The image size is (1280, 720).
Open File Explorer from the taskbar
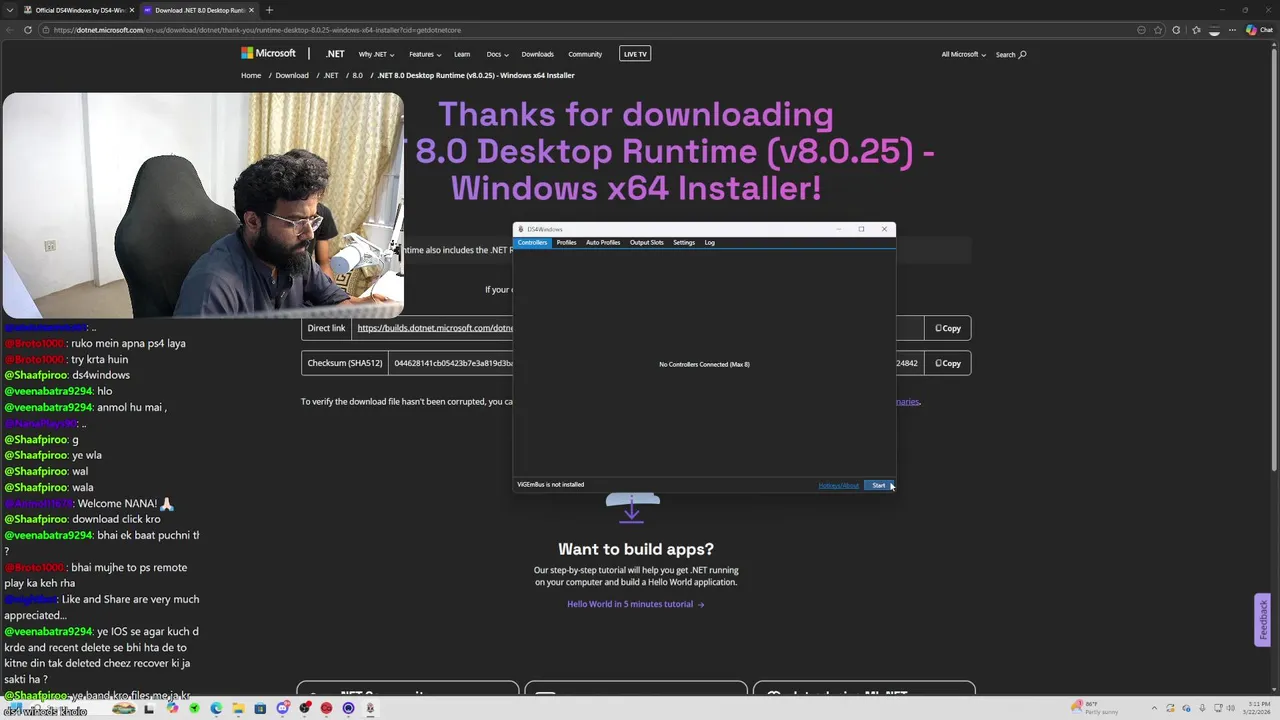[x=238, y=708]
